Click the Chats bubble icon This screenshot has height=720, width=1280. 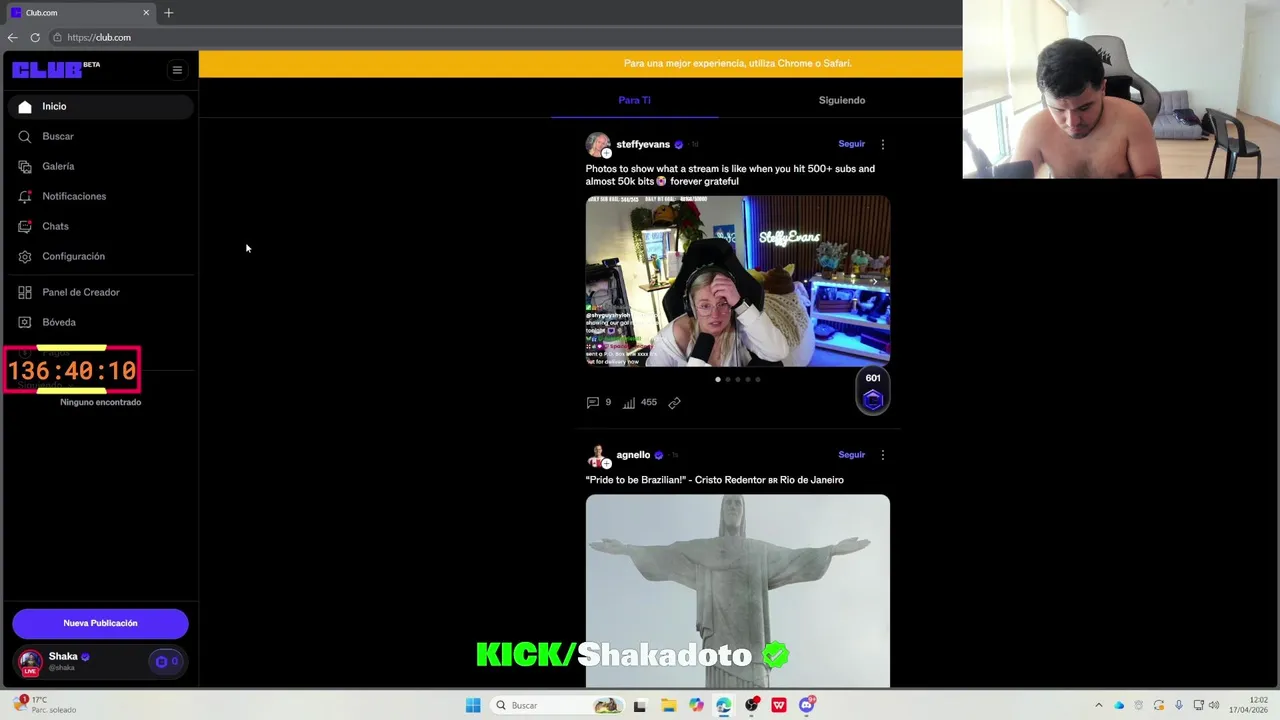click(x=25, y=226)
